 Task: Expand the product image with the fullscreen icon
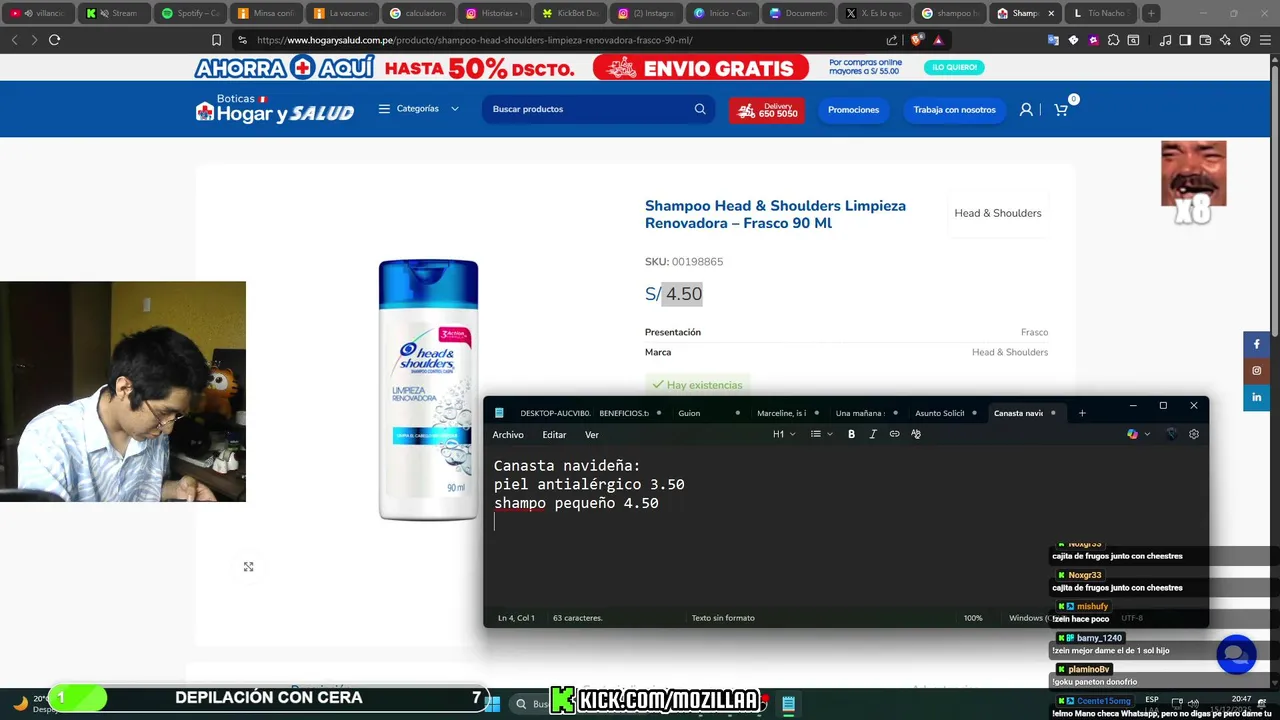(248, 566)
